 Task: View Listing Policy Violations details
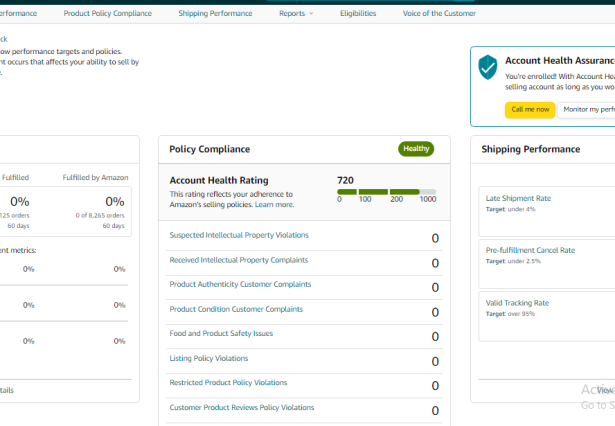click(x=209, y=358)
